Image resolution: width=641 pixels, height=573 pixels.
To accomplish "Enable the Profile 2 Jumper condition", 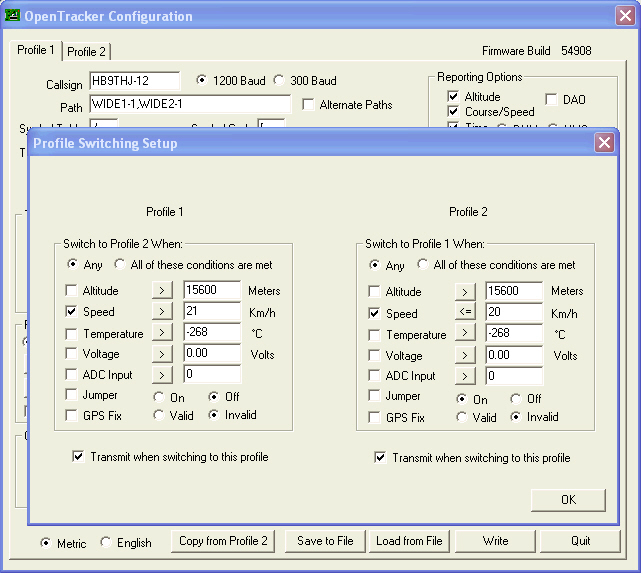I will tap(374, 395).
